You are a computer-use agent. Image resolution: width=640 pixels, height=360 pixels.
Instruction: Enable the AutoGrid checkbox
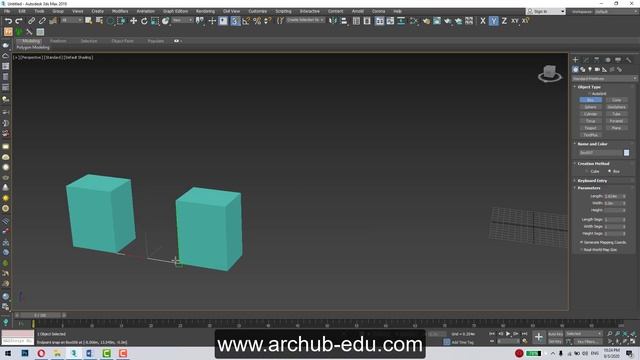coord(590,94)
